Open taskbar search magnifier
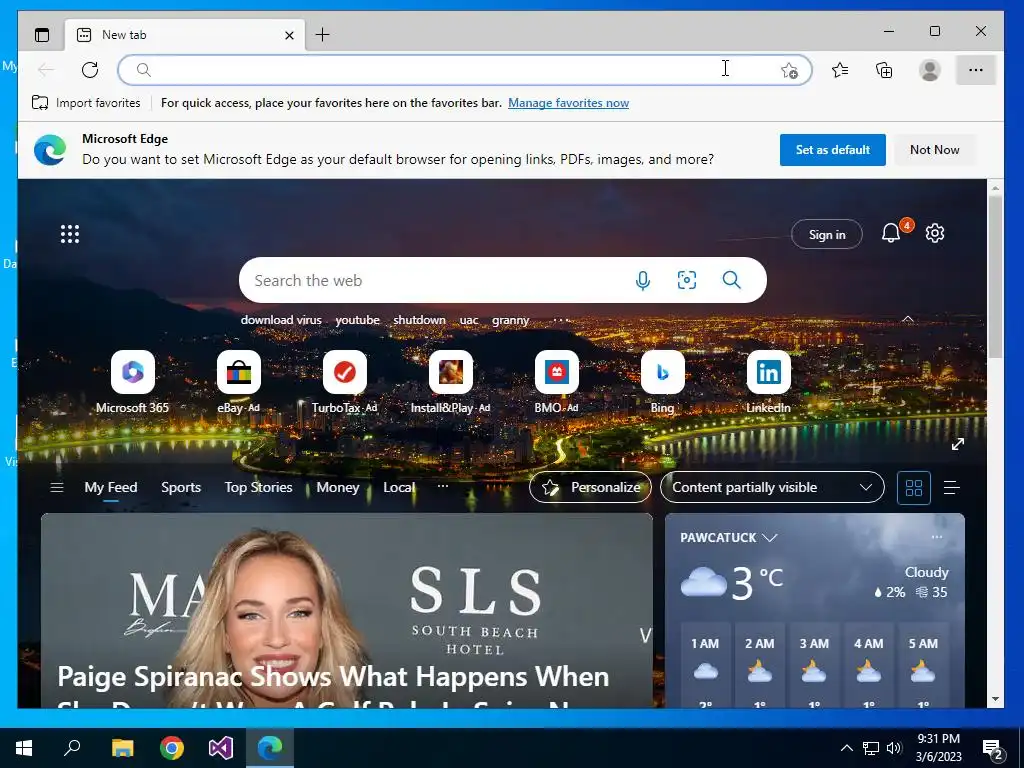Screen dimensions: 1024x768 72,748
